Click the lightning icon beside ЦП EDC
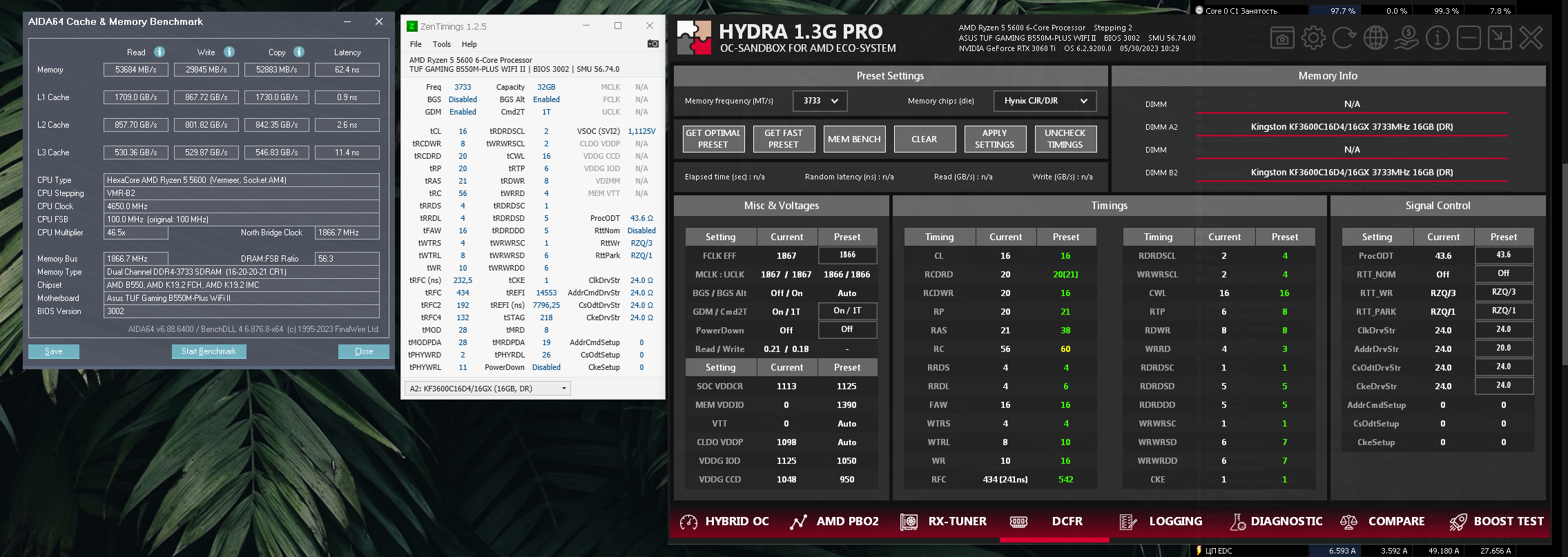The height and width of the screenshot is (557, 1568). pos(1199,551)
